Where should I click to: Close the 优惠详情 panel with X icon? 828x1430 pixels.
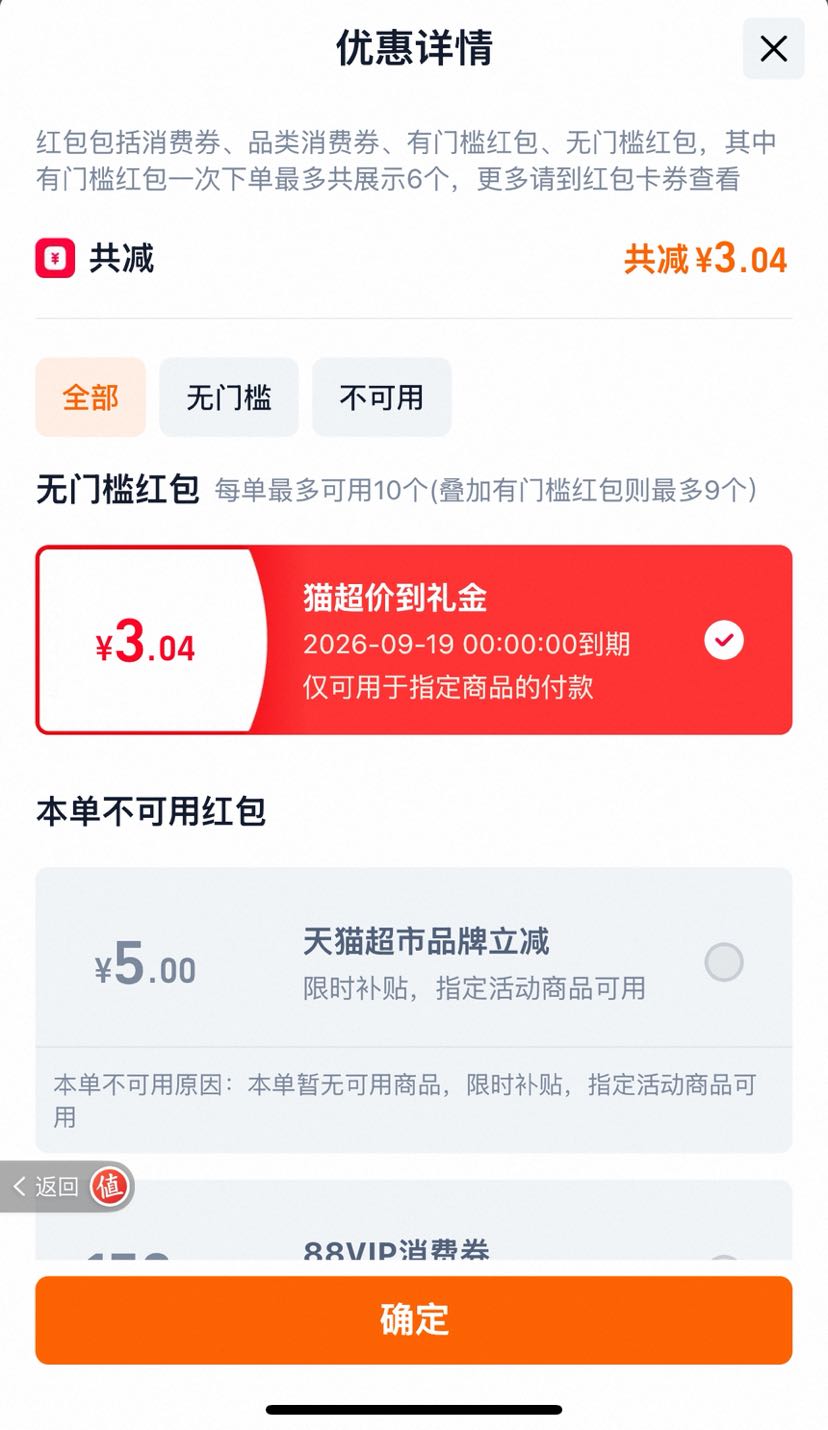(x=773, y=48)
